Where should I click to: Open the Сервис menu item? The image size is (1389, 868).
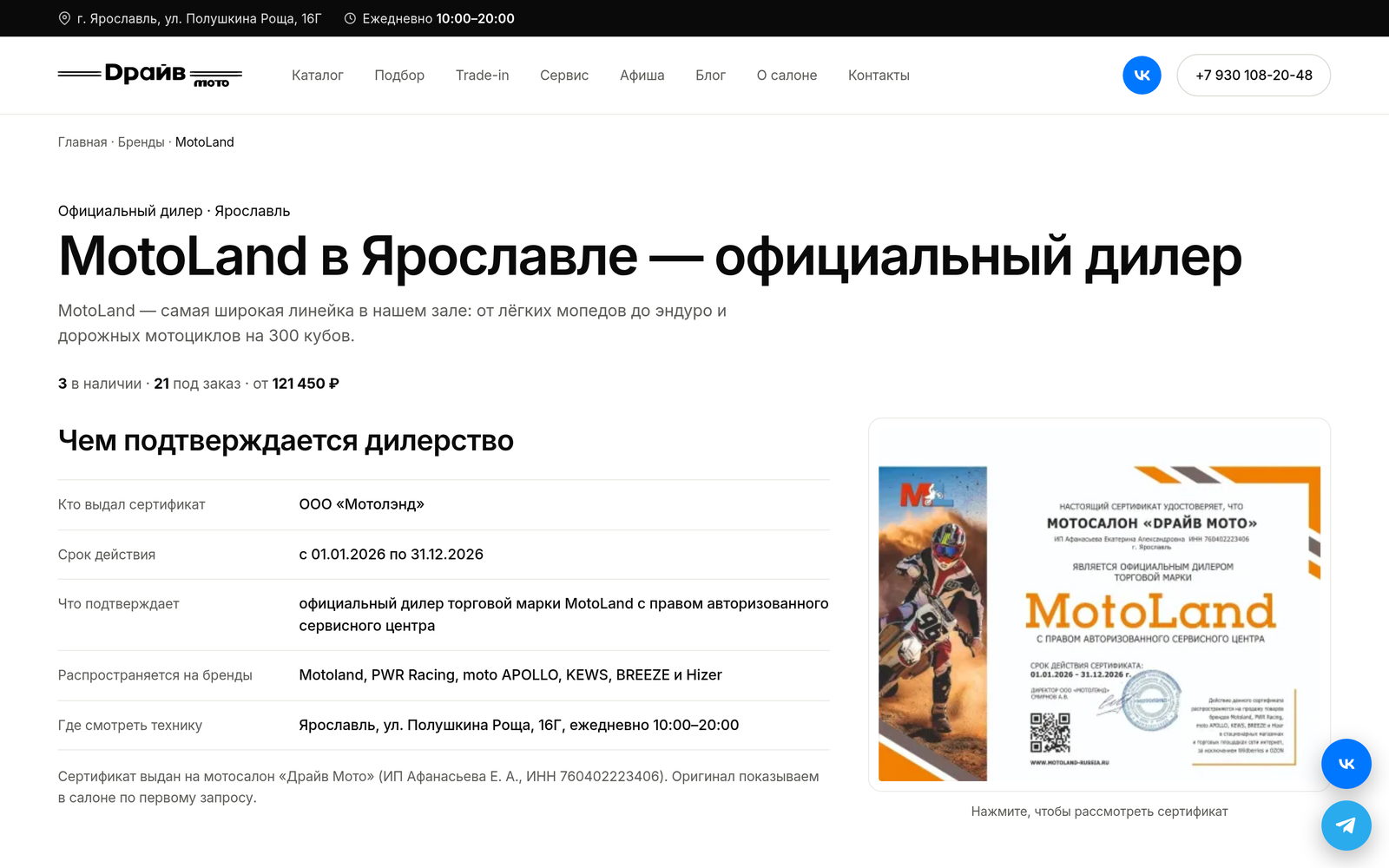pyautogui.click(x=564, y=76)
